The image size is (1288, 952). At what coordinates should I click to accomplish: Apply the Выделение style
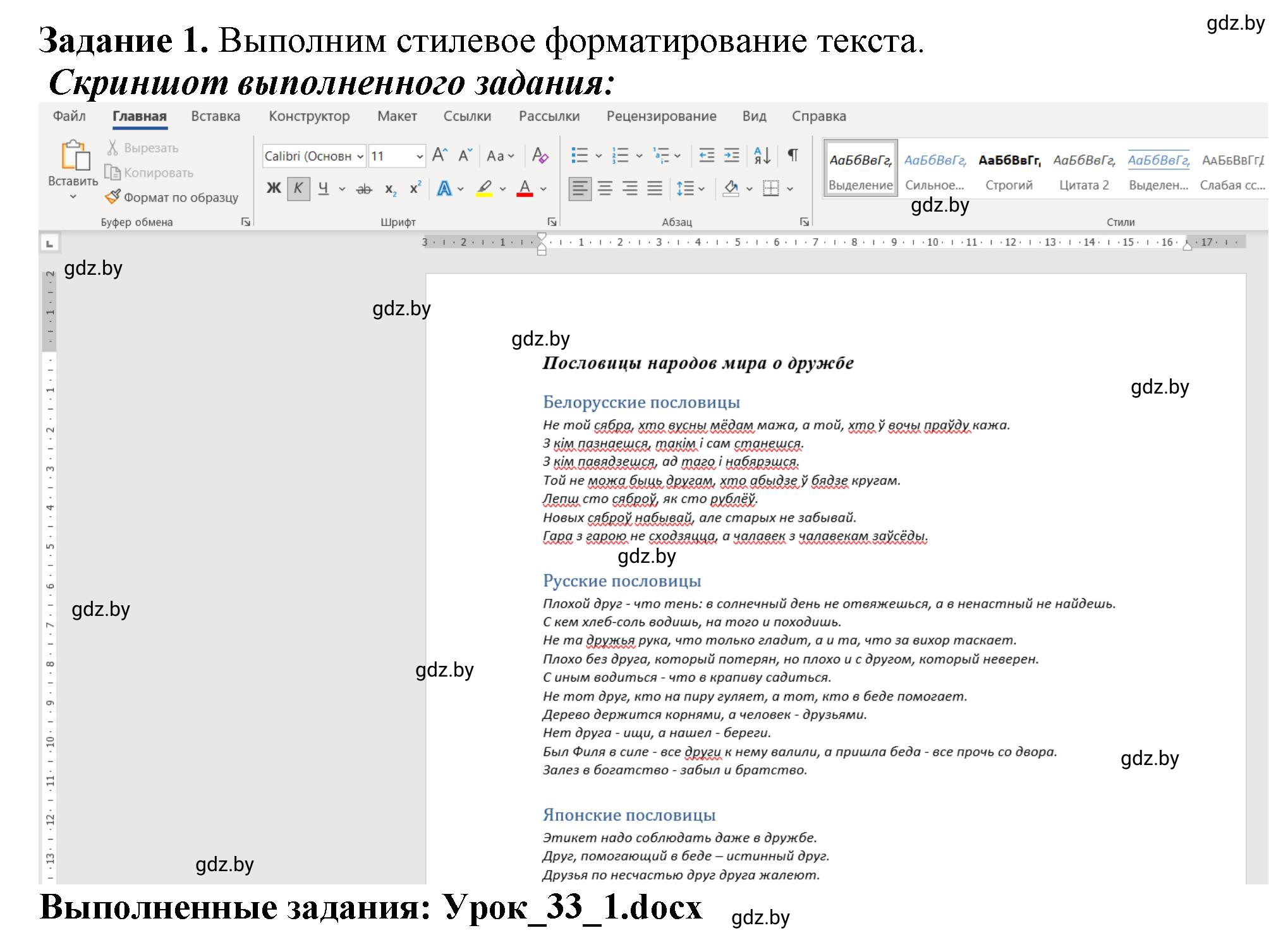(860, 169)
